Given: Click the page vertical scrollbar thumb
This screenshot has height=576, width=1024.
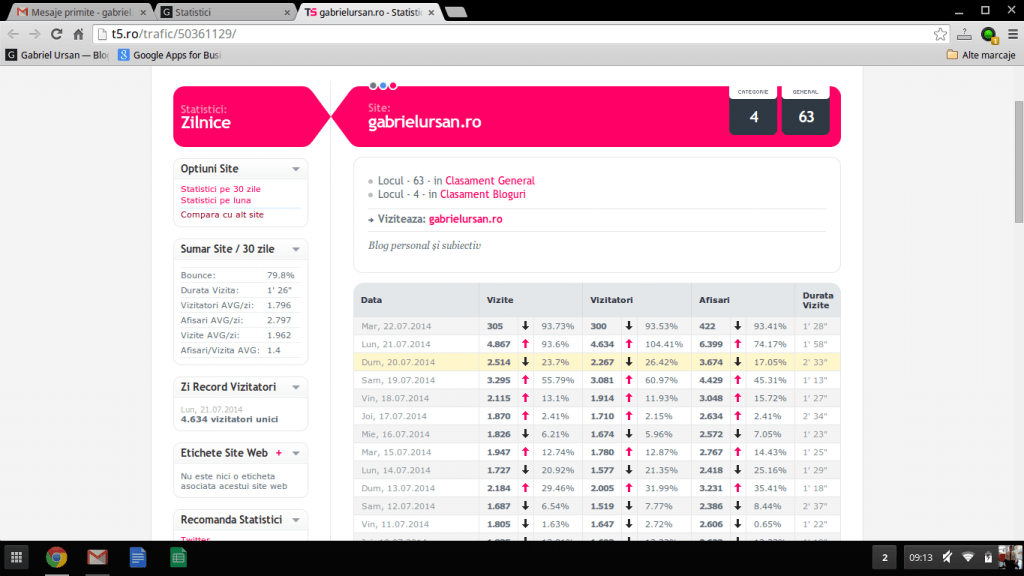Looking at the screenshot, I should tap(1019, 162).
